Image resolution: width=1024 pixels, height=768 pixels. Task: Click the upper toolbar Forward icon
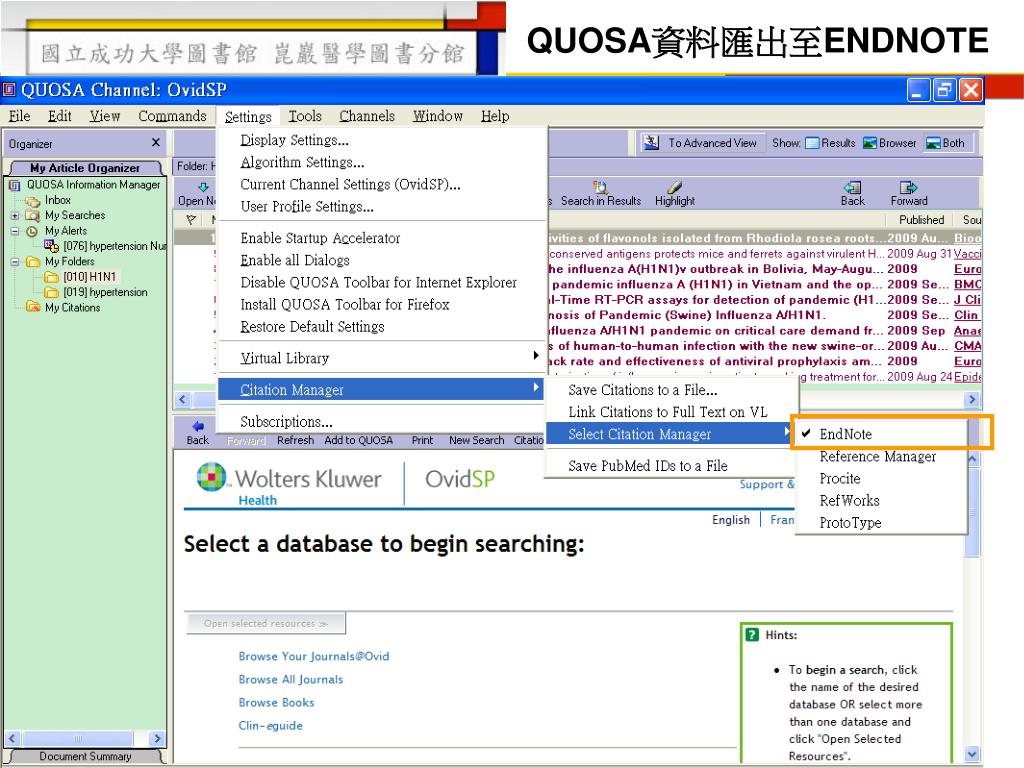(x=908, y=187)
